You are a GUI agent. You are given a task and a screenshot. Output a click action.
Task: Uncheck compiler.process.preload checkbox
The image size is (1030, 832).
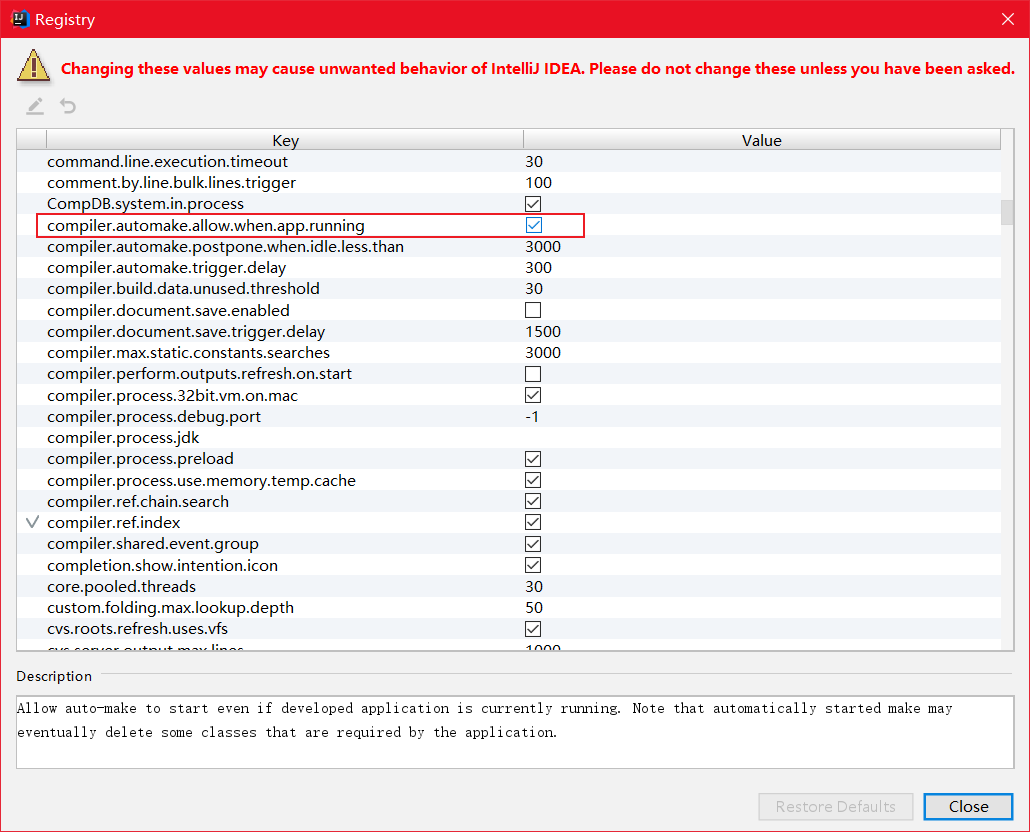tap(533, 458)
